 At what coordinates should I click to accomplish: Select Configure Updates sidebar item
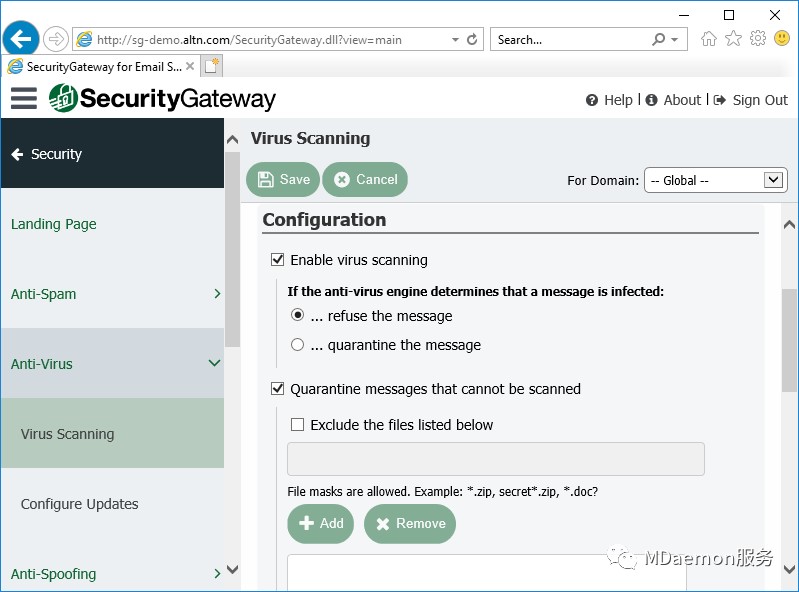pyautogui.click(x=113, y=503)
